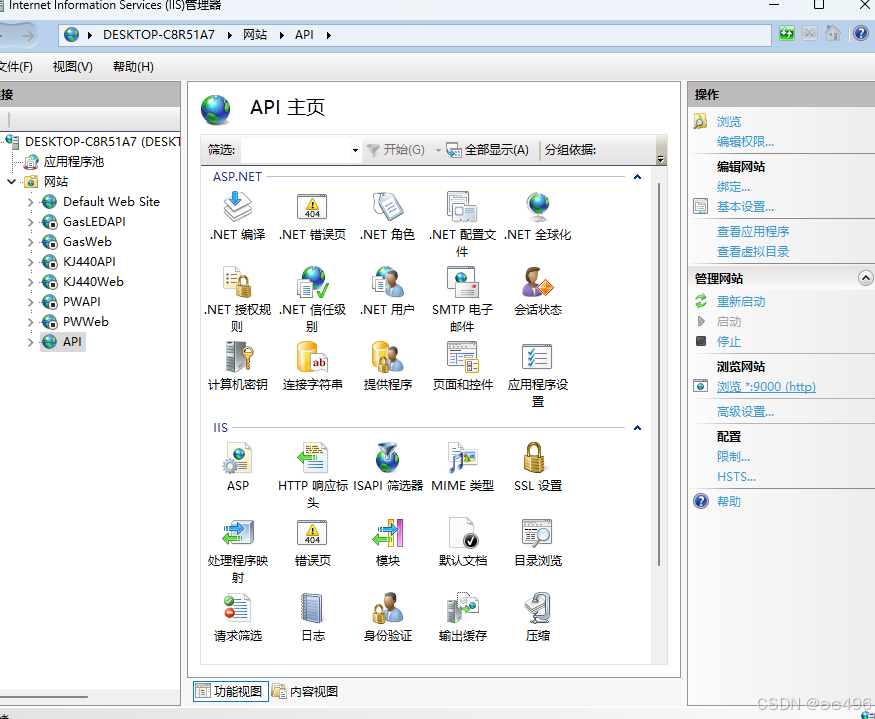
Task: Open the 目录浏览 feature
Action: coord(537,542)
